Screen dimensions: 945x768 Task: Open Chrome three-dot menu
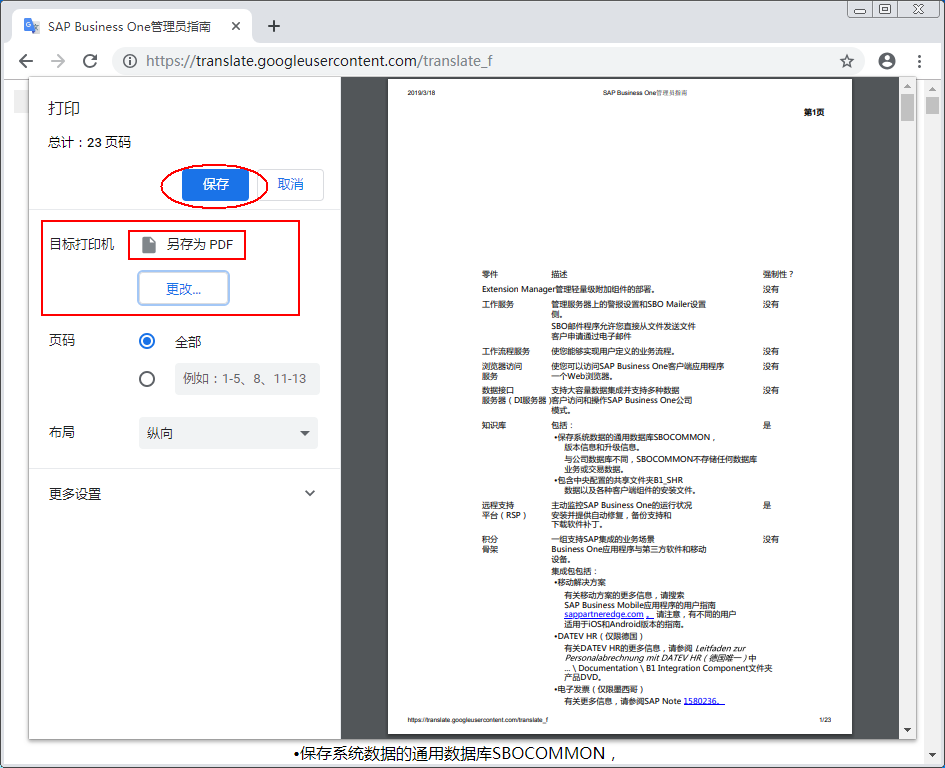[x=919, y=61]
